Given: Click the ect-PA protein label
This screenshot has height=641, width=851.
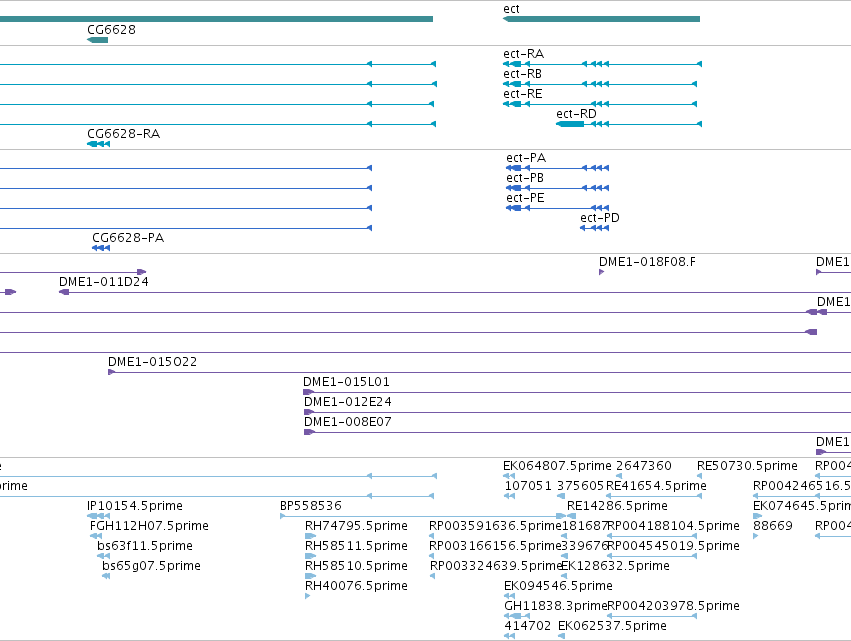Looking at the screenshot, I should coord(526,158).
